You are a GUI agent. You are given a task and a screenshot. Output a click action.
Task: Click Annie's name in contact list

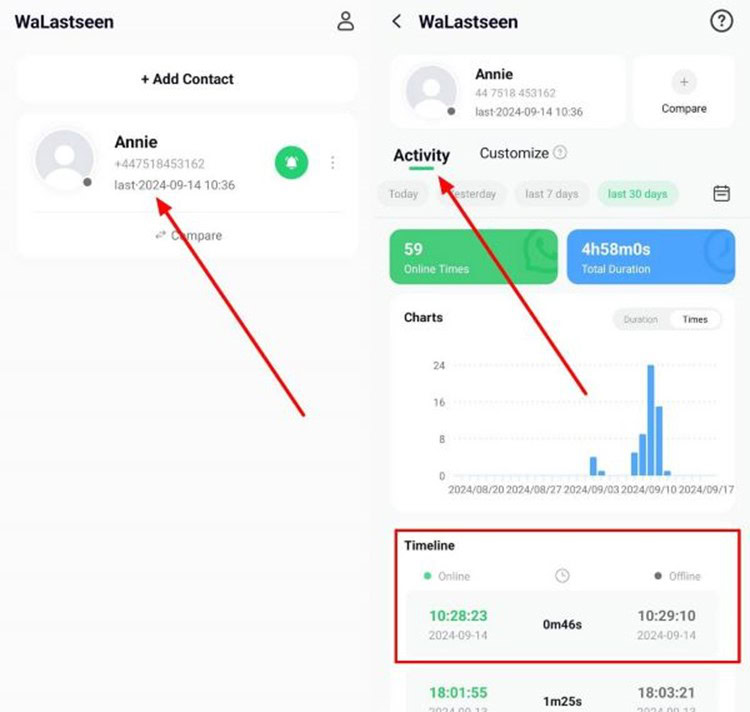[x=136, y=142]
